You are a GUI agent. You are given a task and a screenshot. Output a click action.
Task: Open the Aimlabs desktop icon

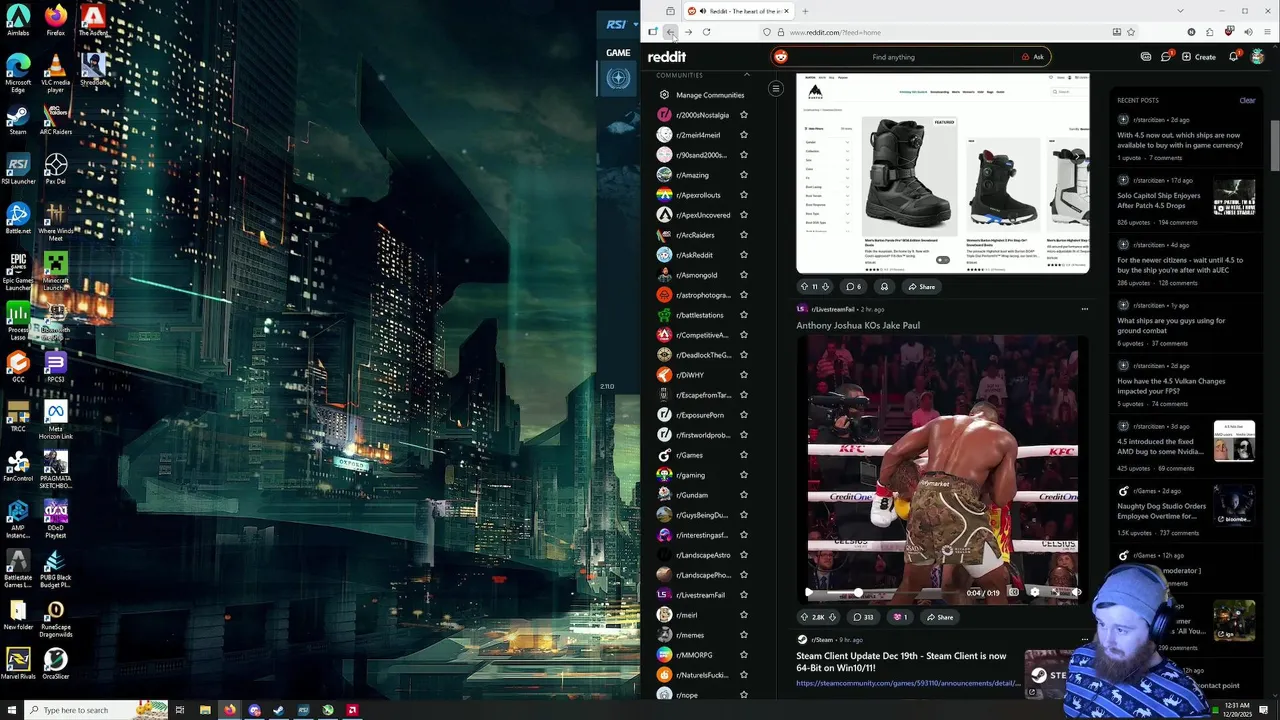pos(18,20)
